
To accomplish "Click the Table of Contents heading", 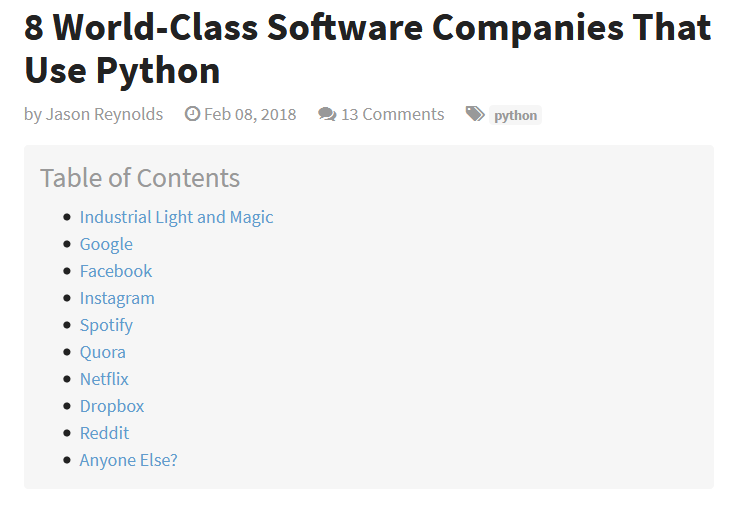I will 140,178.
